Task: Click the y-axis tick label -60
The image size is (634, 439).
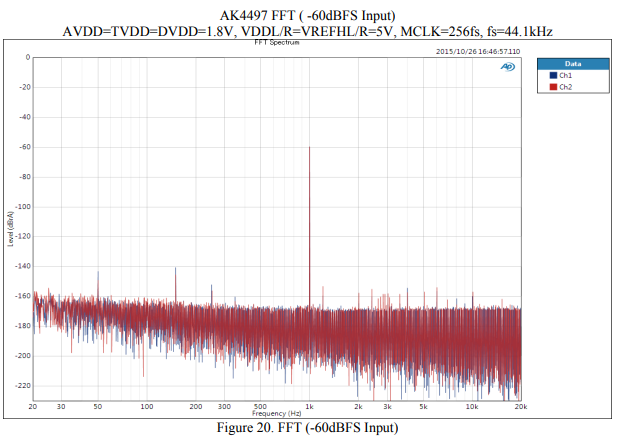Action: point(25,147)
